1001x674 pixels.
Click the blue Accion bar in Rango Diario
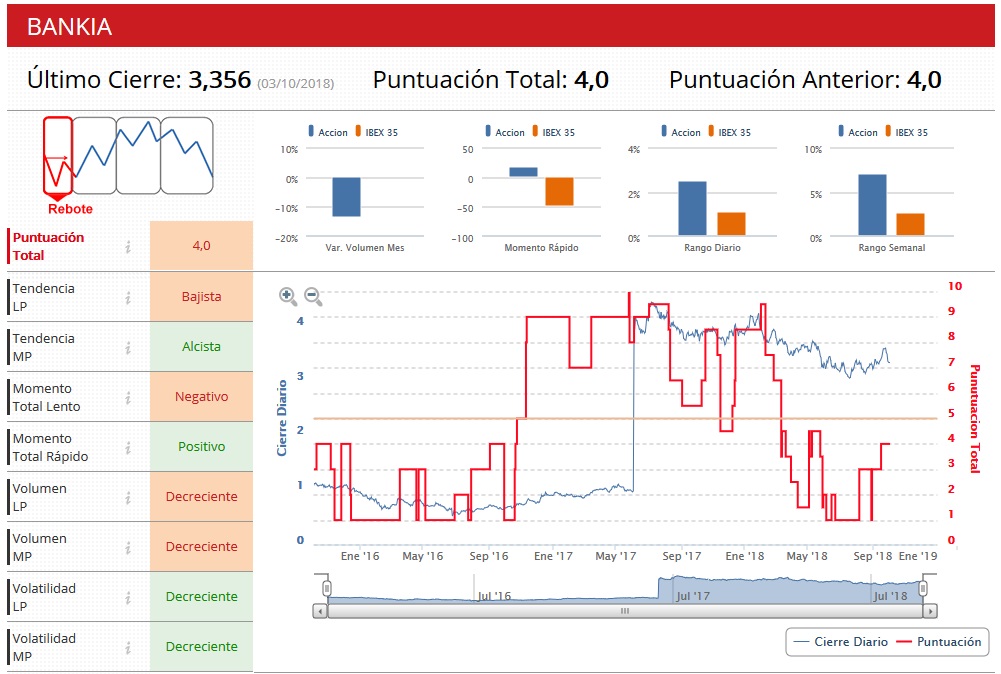(x=693, y=209)
